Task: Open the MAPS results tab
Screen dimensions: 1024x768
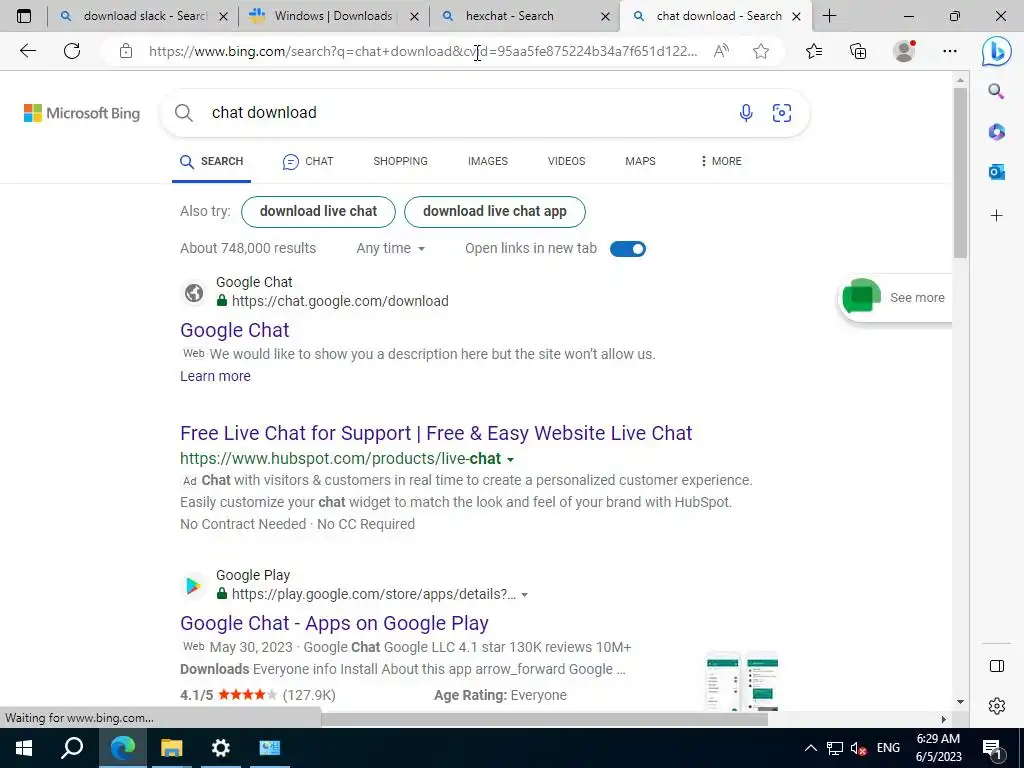Action: 640,161
